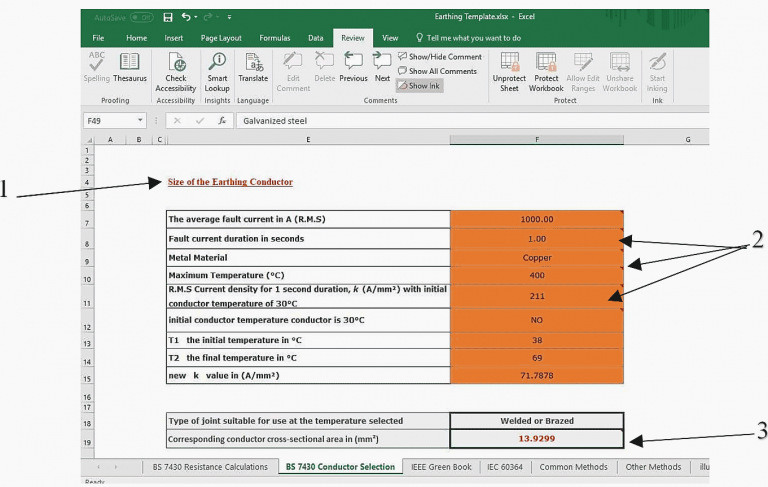
Task: Go to the Next comment
Action: click(382, 67)
